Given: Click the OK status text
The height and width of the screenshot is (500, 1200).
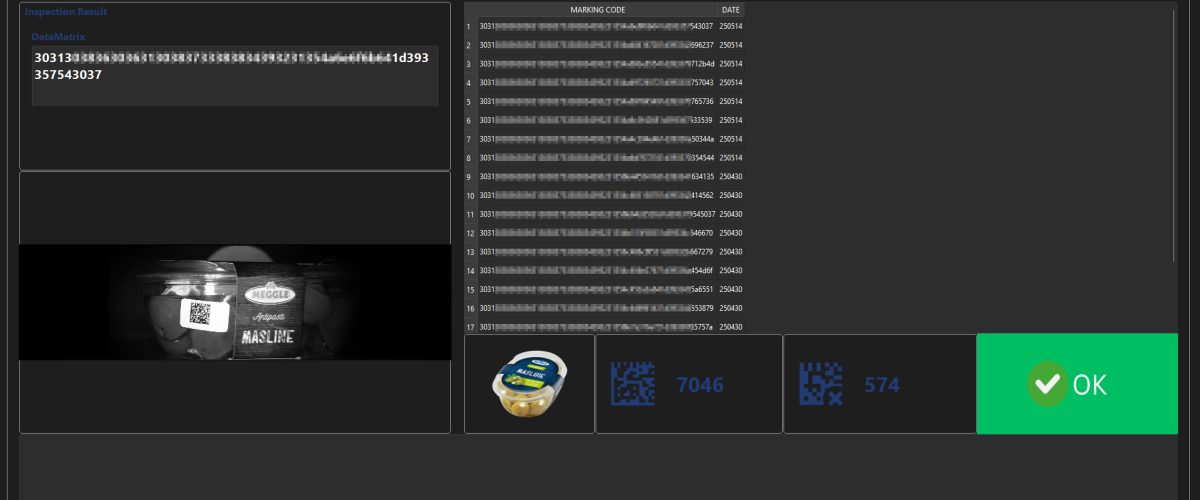Looking at the screenshot, I should (x=1089, y=385).
